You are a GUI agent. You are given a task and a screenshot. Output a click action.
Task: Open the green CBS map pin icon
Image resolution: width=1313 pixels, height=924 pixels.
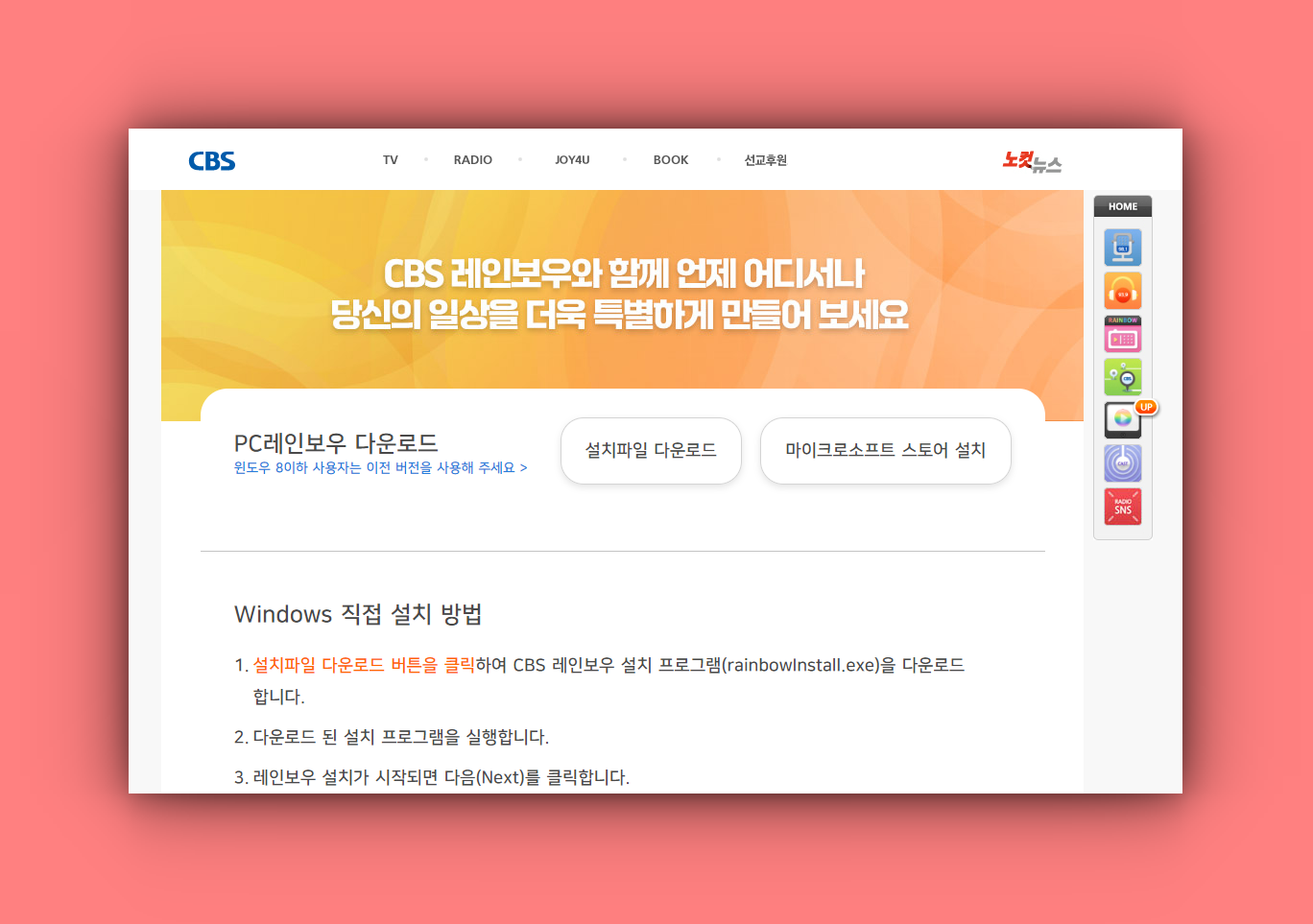coord(1123,377)
